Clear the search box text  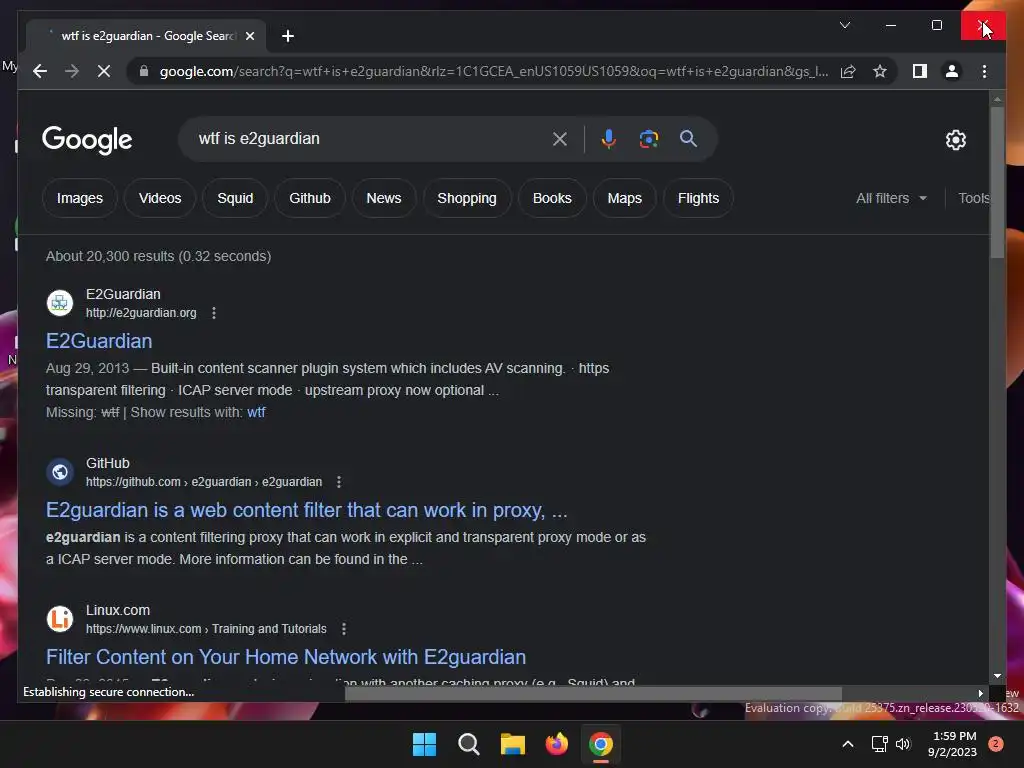560,138
